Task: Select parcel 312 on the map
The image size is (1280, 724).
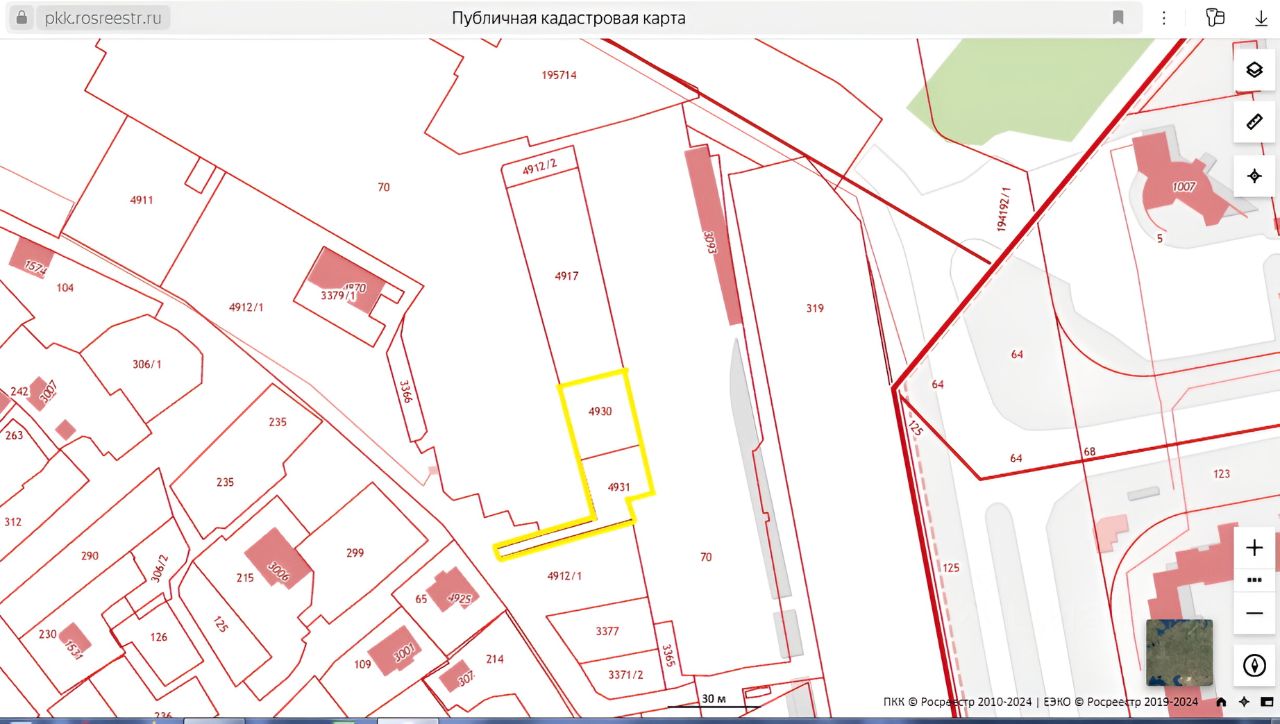Action: click(x=13, y=522)
